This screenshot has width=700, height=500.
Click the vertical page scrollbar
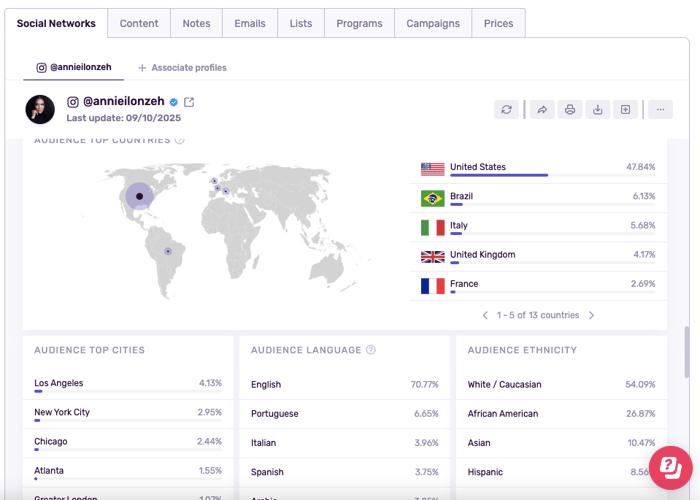pyautogui.click(x=686, y=350)
